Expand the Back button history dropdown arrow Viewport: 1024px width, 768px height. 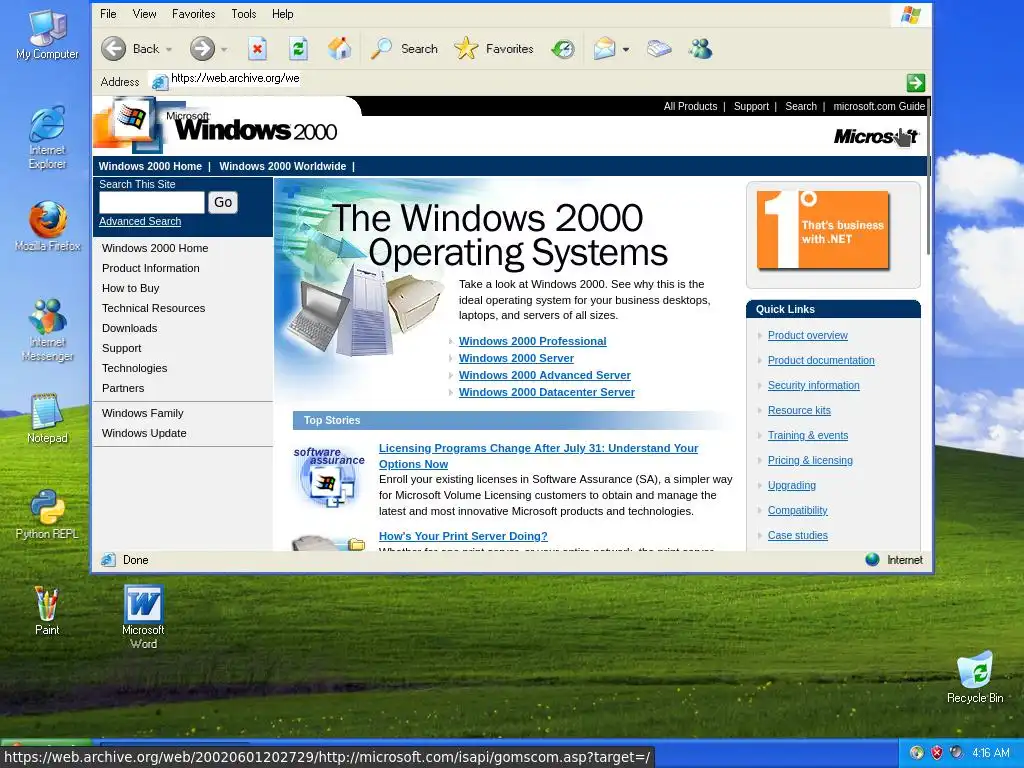point(168,50)
